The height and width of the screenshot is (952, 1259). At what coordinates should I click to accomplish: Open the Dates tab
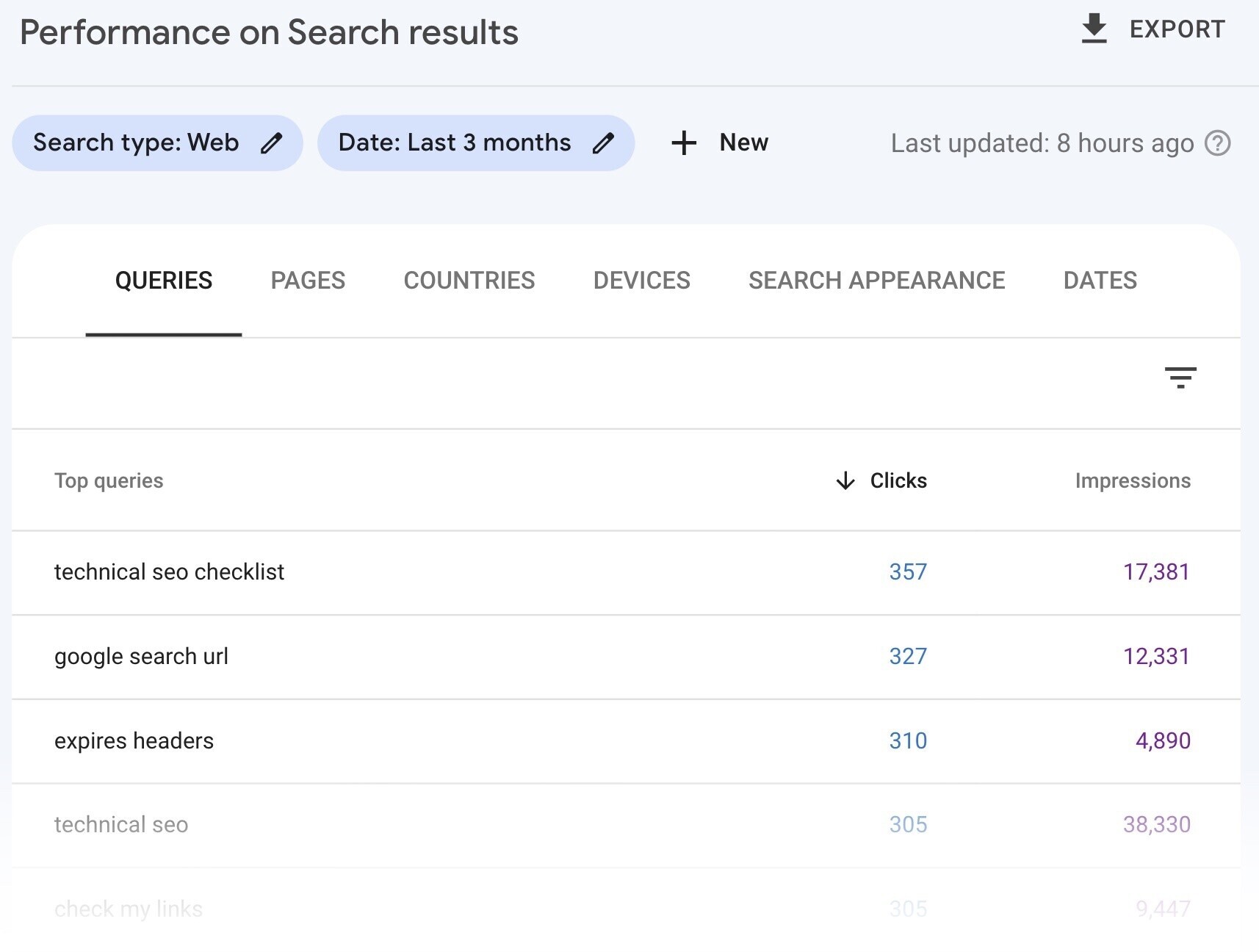pos(1100,280)
